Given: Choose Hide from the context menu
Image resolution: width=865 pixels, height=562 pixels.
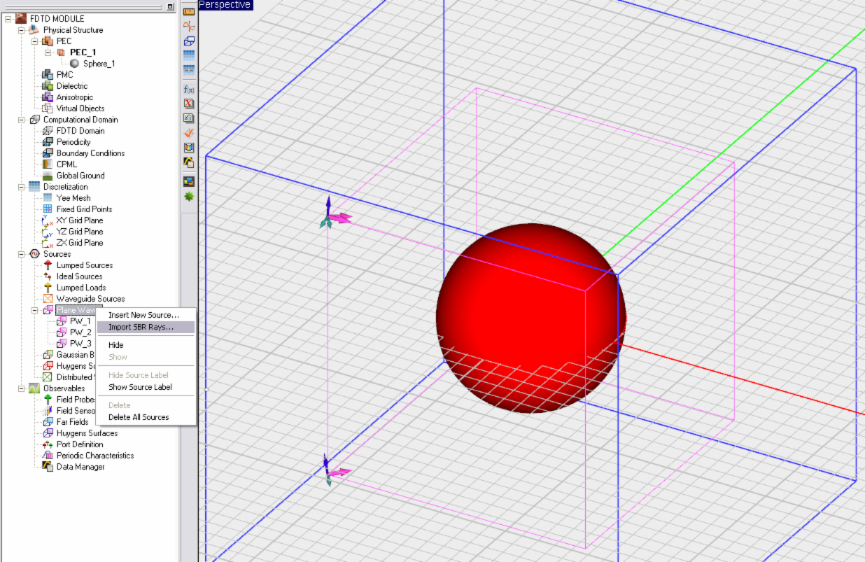Looking at the screenshot, I should [116, 345].
